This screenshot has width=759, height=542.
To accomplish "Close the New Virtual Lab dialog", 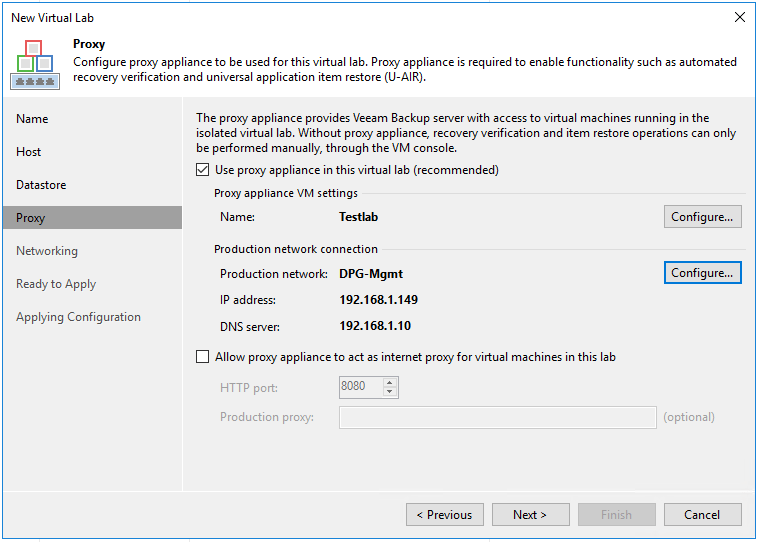I will [x=740, y=17].
